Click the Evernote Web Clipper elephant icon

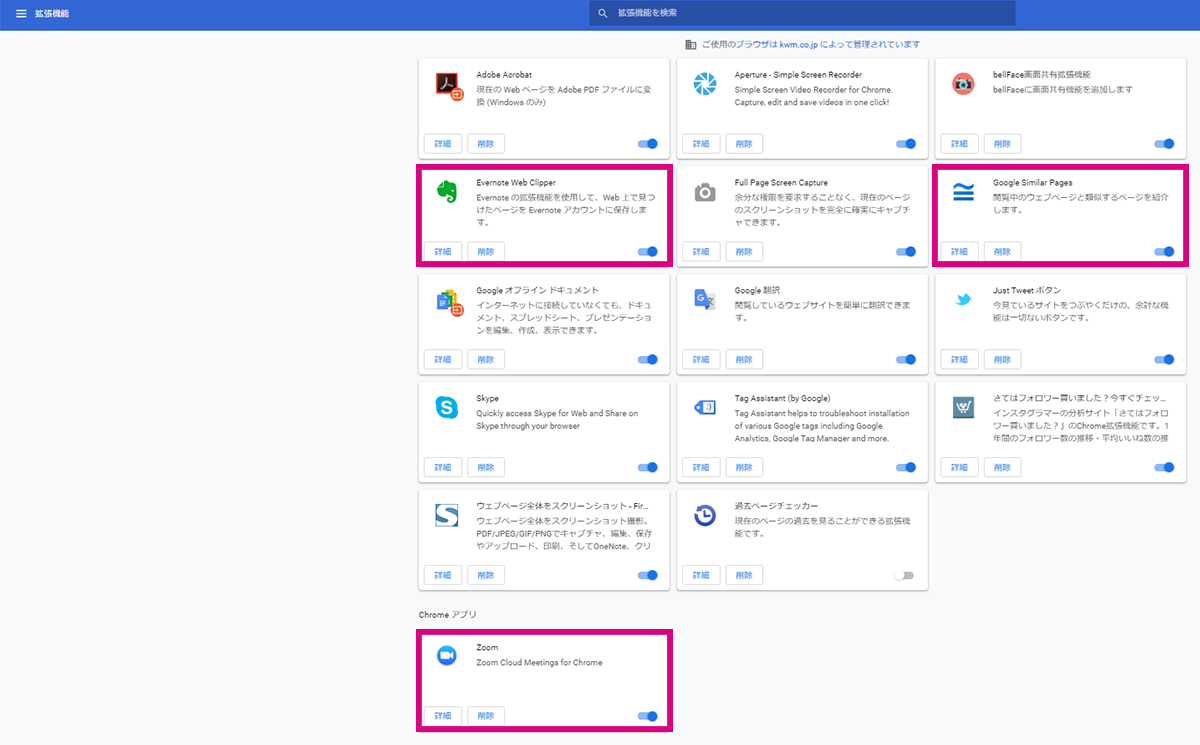pos(447,192)
